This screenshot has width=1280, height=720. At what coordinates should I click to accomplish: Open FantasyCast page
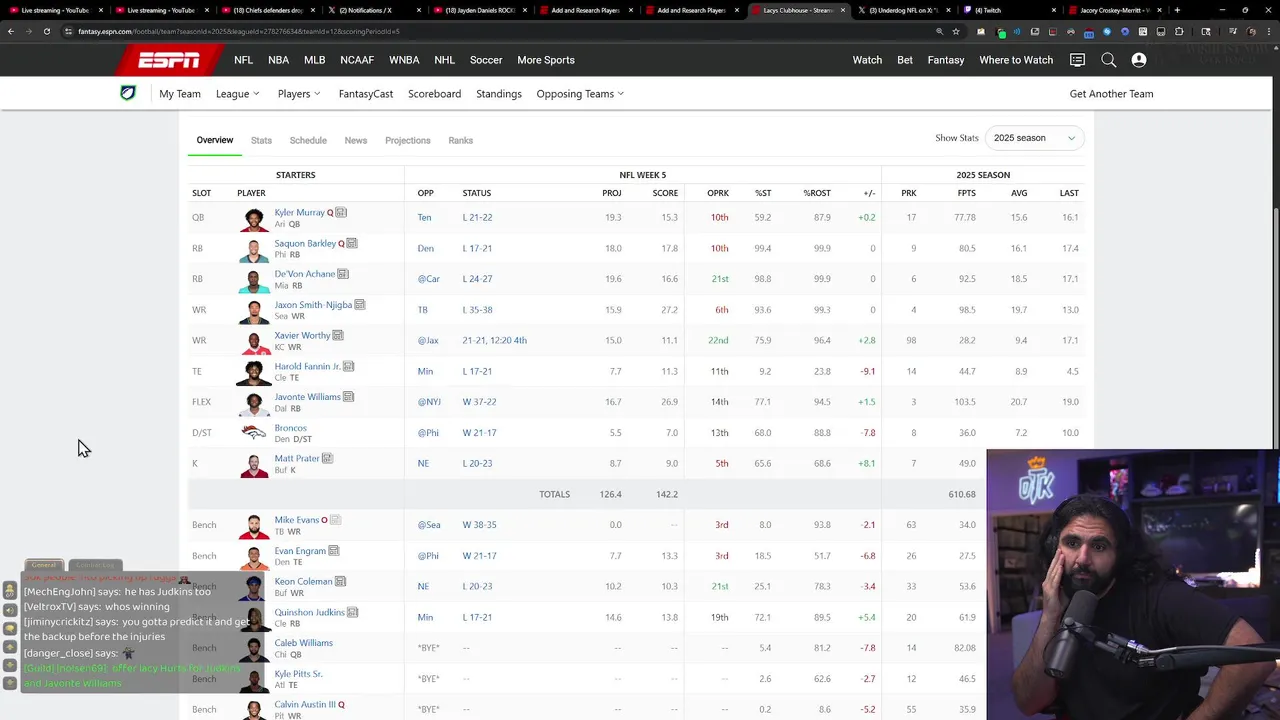[366, 94]
